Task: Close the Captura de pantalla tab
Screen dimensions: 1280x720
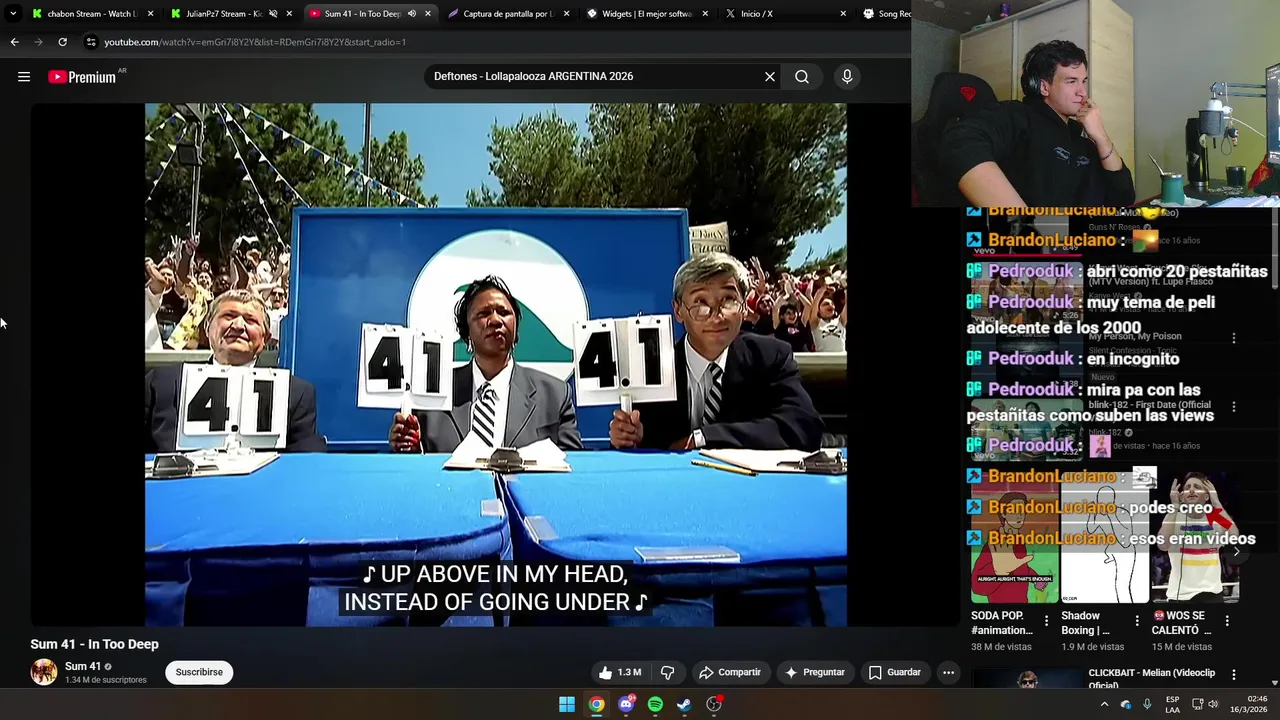Action: 566,14
